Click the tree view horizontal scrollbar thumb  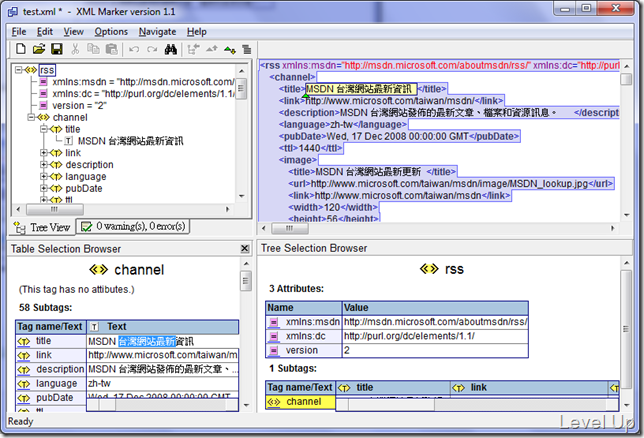click(x=54, y=209)
